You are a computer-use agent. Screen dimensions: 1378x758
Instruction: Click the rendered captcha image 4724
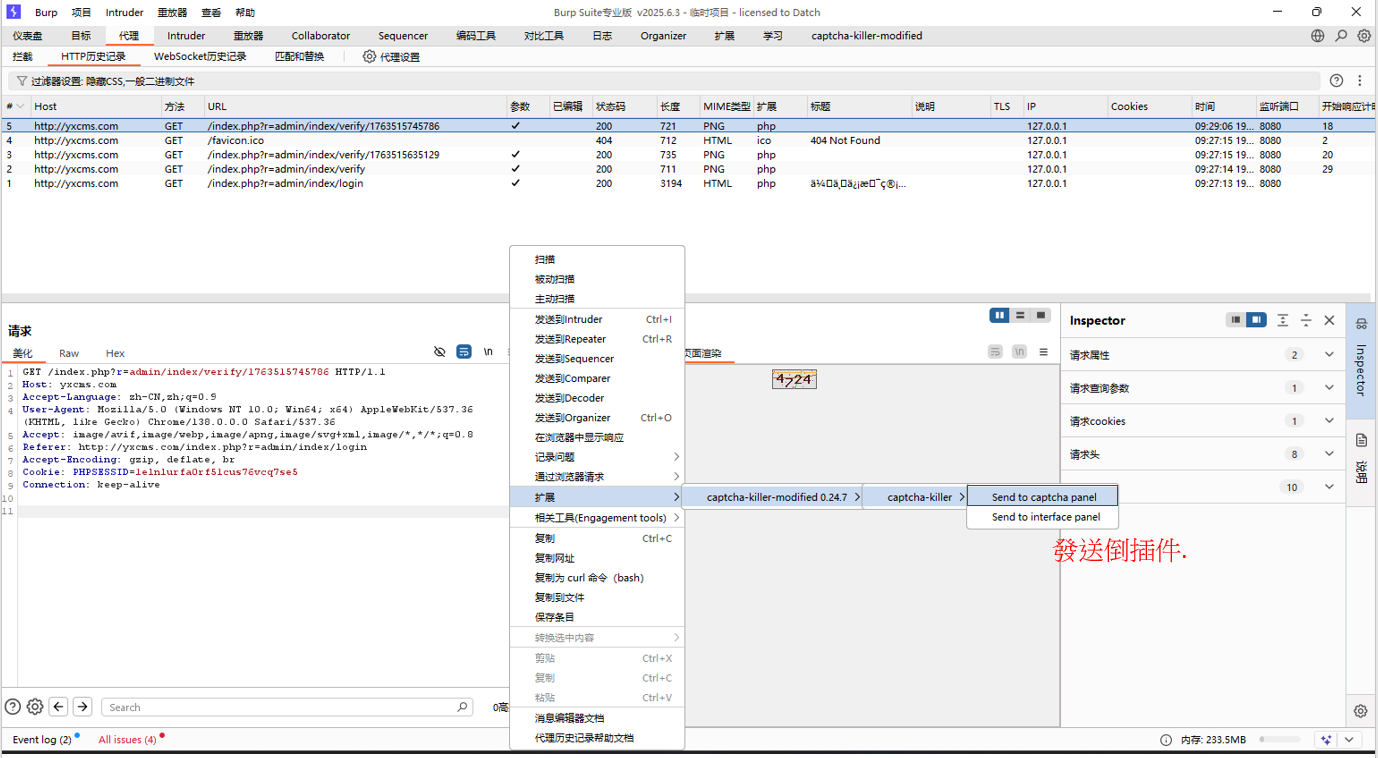[x=794, y=379]
